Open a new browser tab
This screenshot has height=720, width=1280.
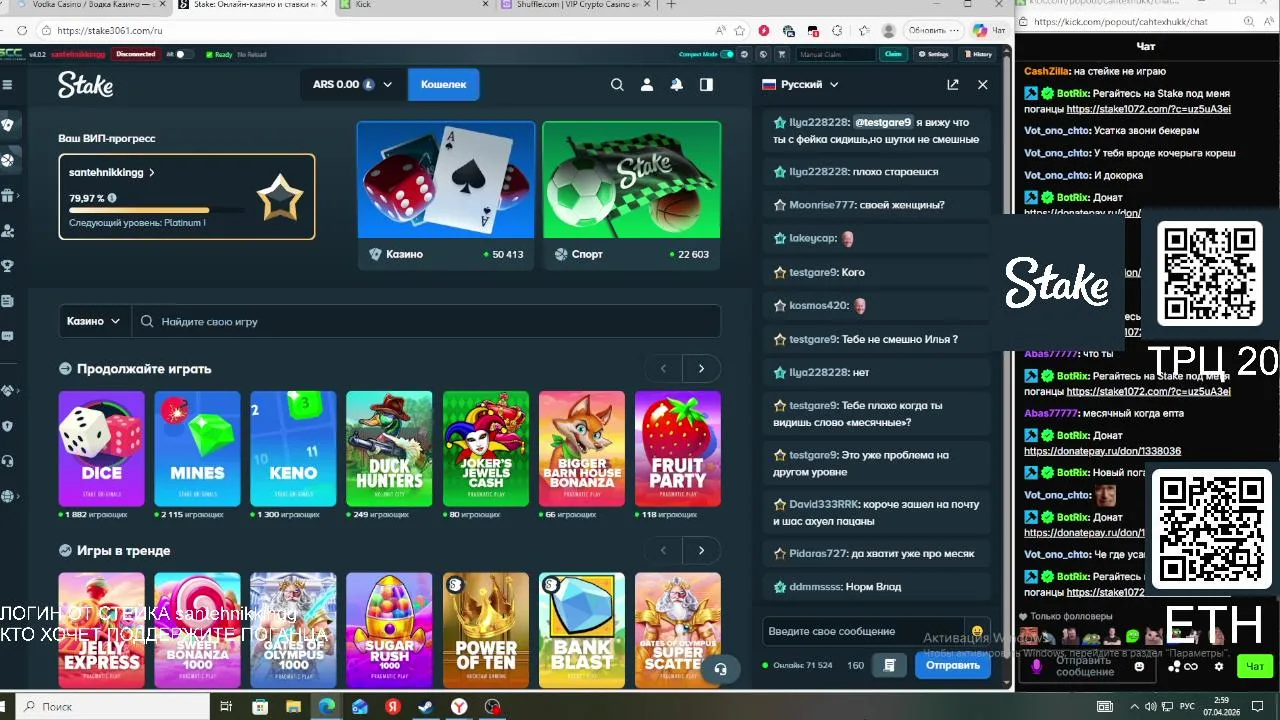(671, 5)
